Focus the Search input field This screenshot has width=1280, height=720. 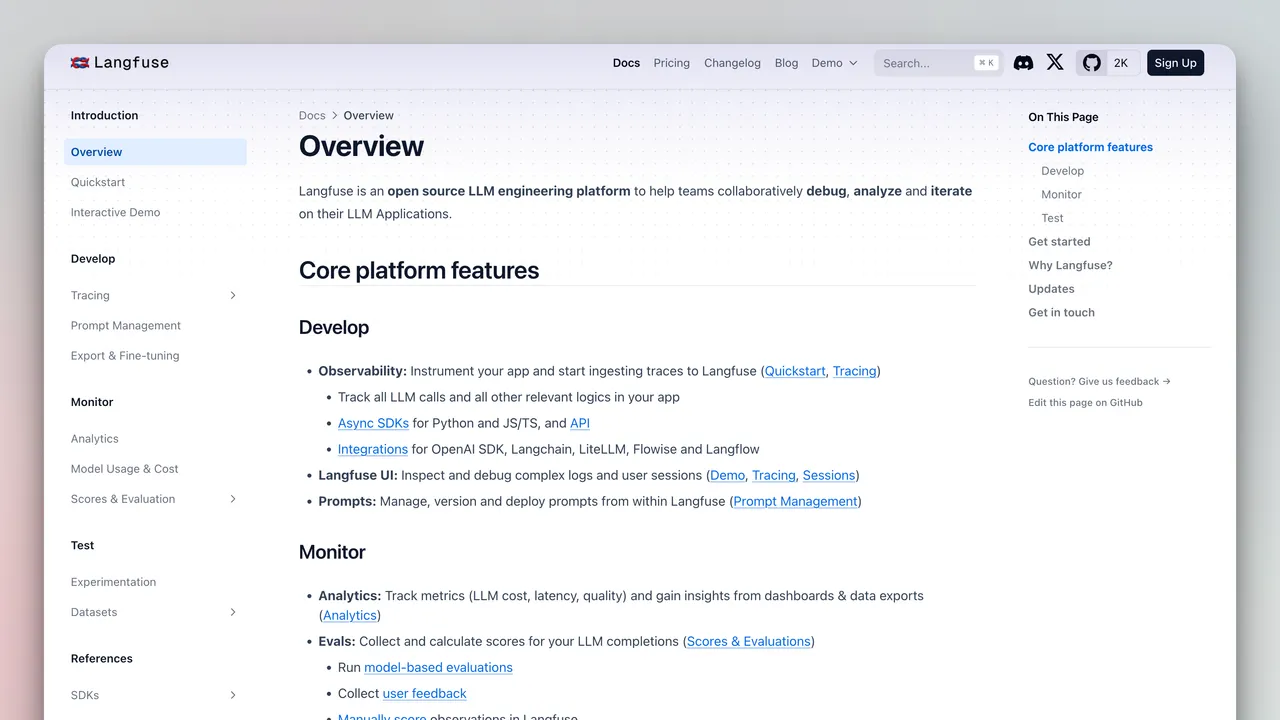[938, 63]
